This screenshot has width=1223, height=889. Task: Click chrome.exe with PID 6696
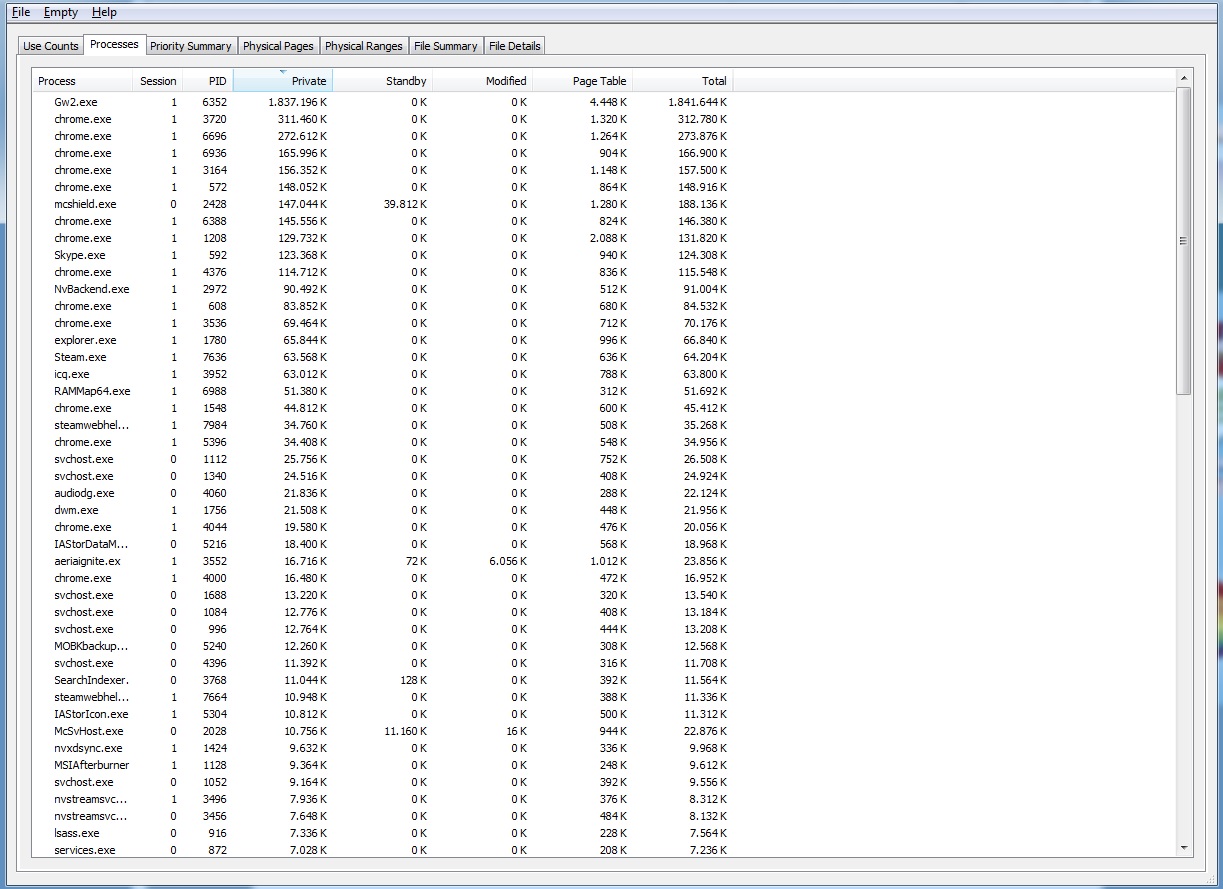point(83,136)
